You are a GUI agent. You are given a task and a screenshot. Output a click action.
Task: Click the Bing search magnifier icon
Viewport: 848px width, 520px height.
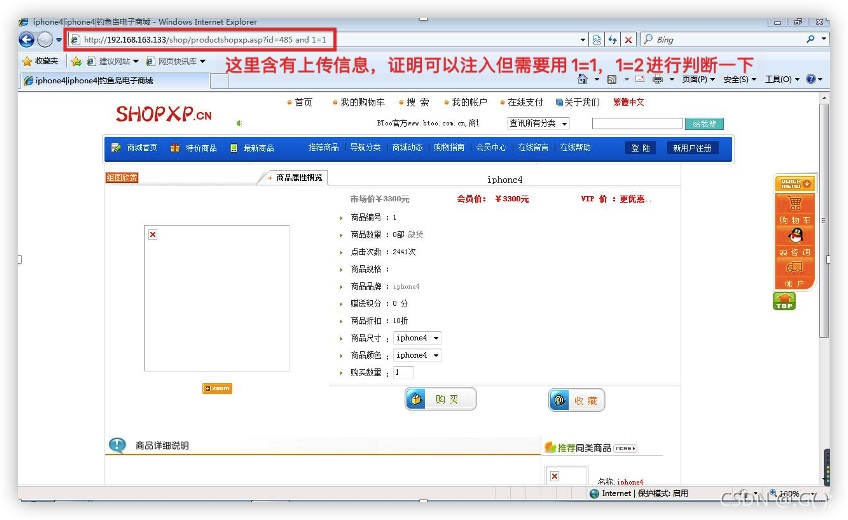[x=810, y=39]
